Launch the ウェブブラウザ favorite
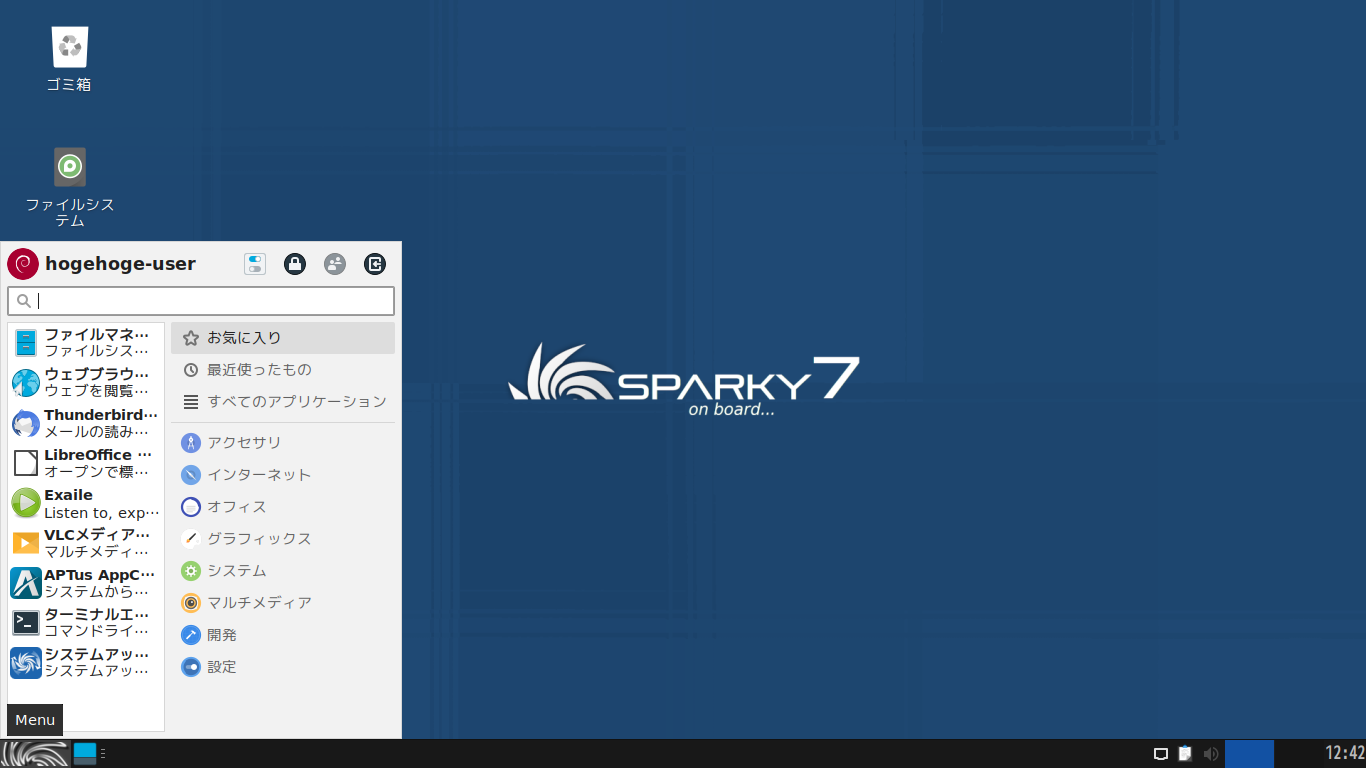The height and width of the screenshot is (768, 1366). (86, 383)
